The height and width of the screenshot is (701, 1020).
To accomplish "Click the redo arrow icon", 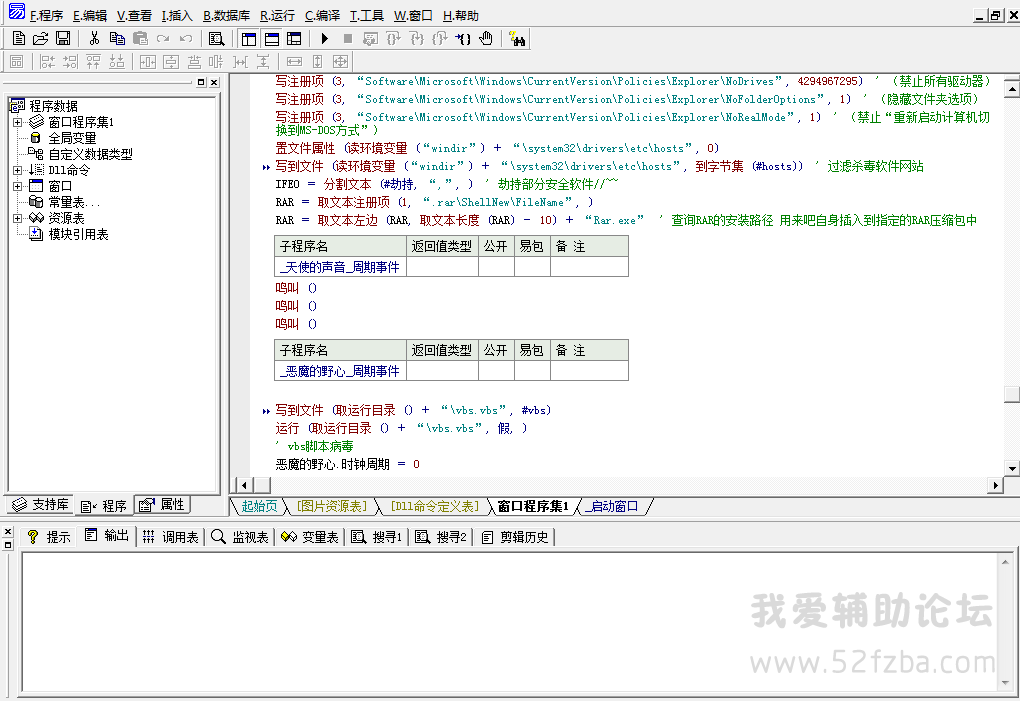I will click(163, 39).
